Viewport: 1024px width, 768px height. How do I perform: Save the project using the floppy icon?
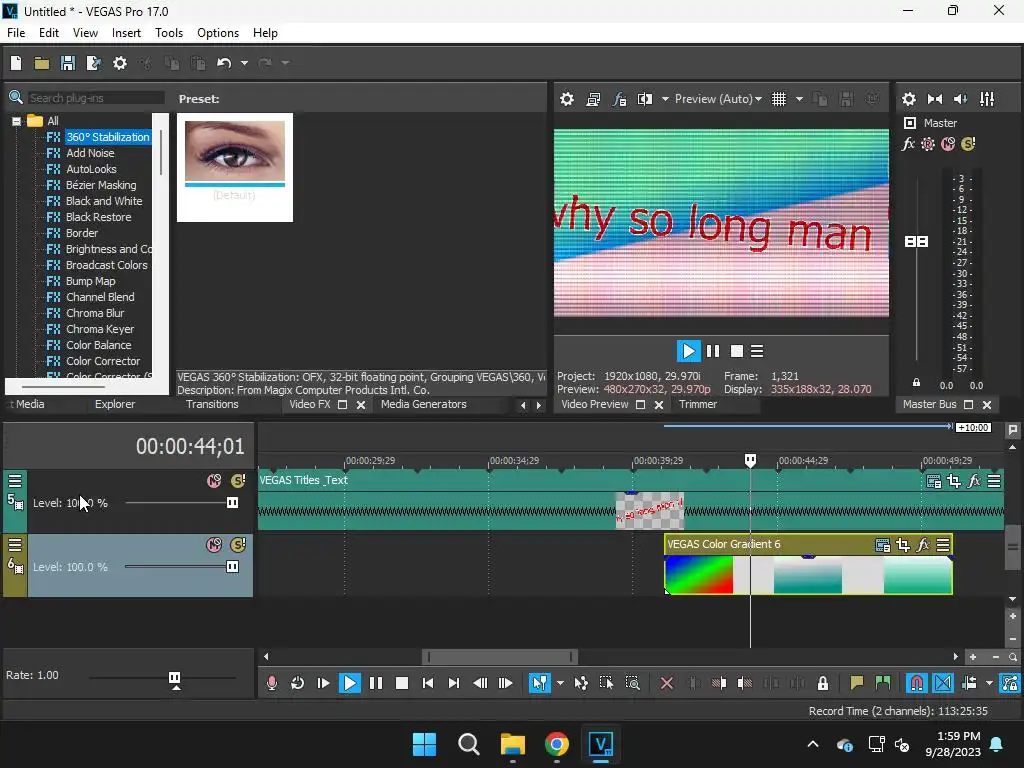(68, 63)
